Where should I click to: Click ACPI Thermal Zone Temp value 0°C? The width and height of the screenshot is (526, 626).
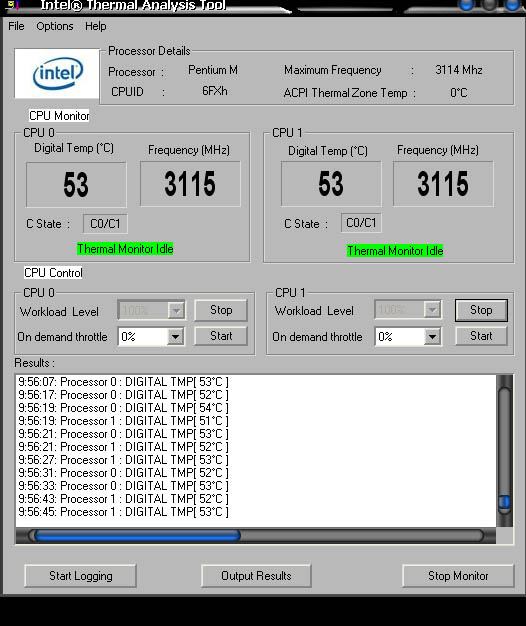(459, 93)
